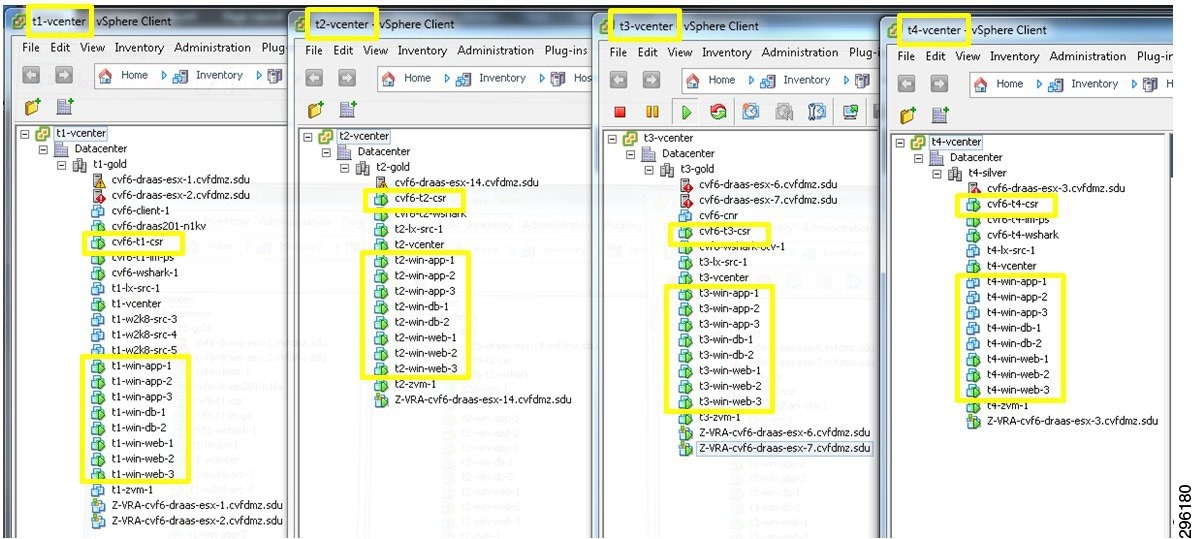This screenshot has width=1195, height=539.
Task: Click the Back arrow in t2-vcenter window
Action: point(315,78)
